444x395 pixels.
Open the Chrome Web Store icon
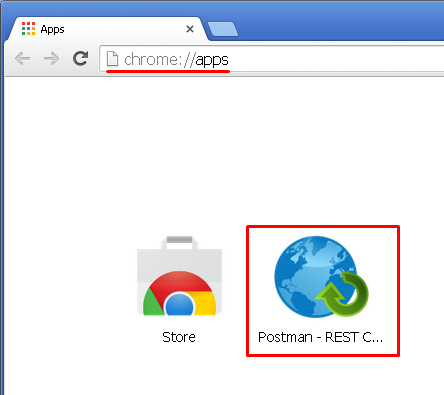[179, 276]
